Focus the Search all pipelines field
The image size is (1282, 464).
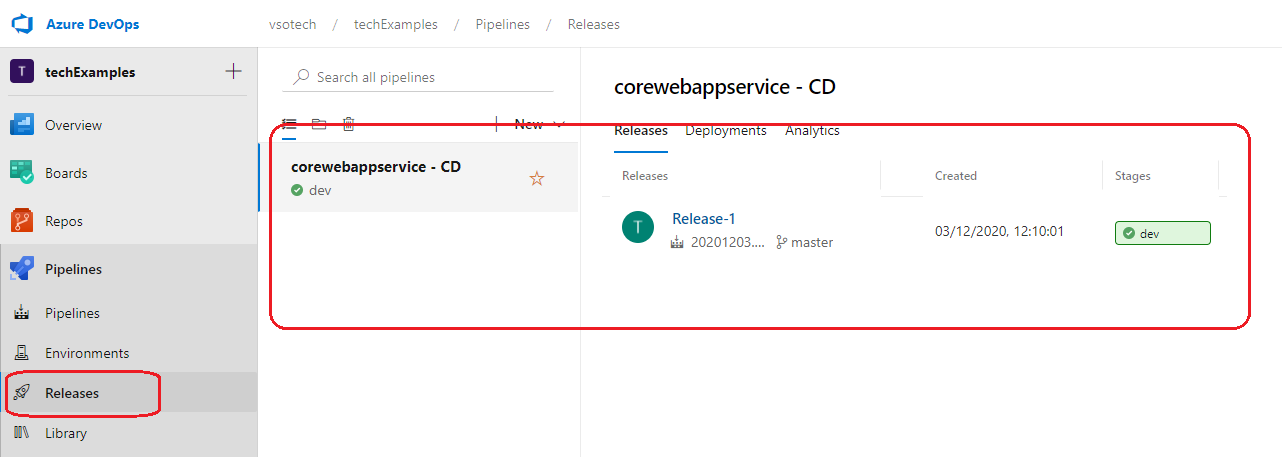pyautogui.click(x=418, y=77)
